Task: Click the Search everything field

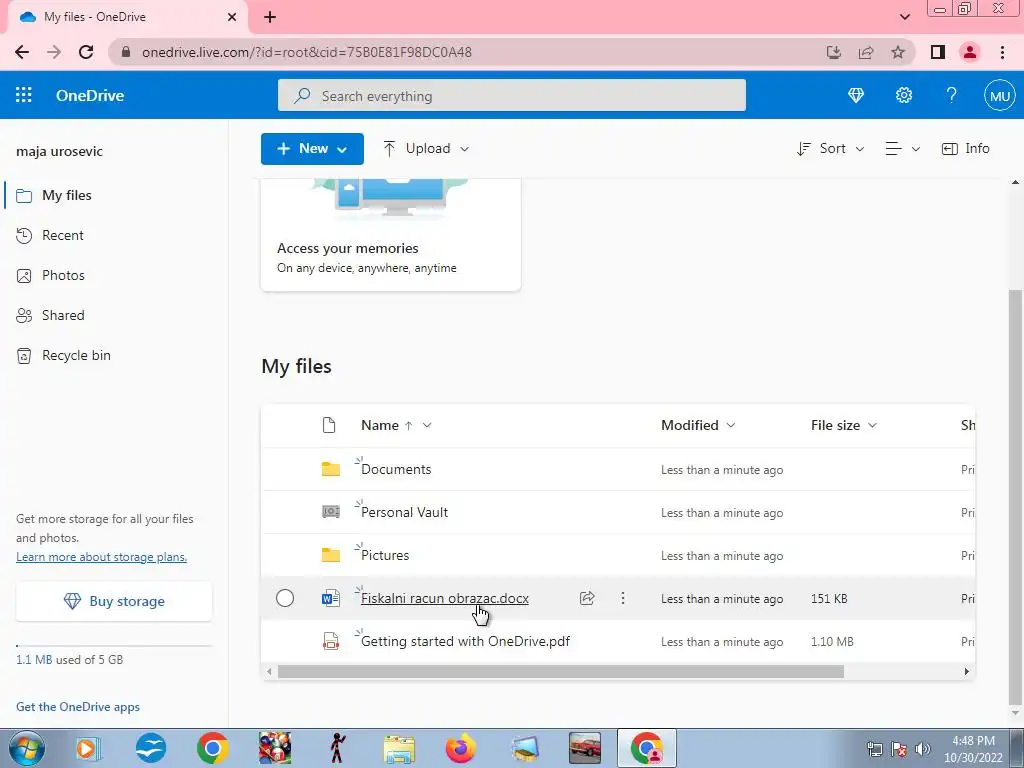Action: tap(511, 95)
